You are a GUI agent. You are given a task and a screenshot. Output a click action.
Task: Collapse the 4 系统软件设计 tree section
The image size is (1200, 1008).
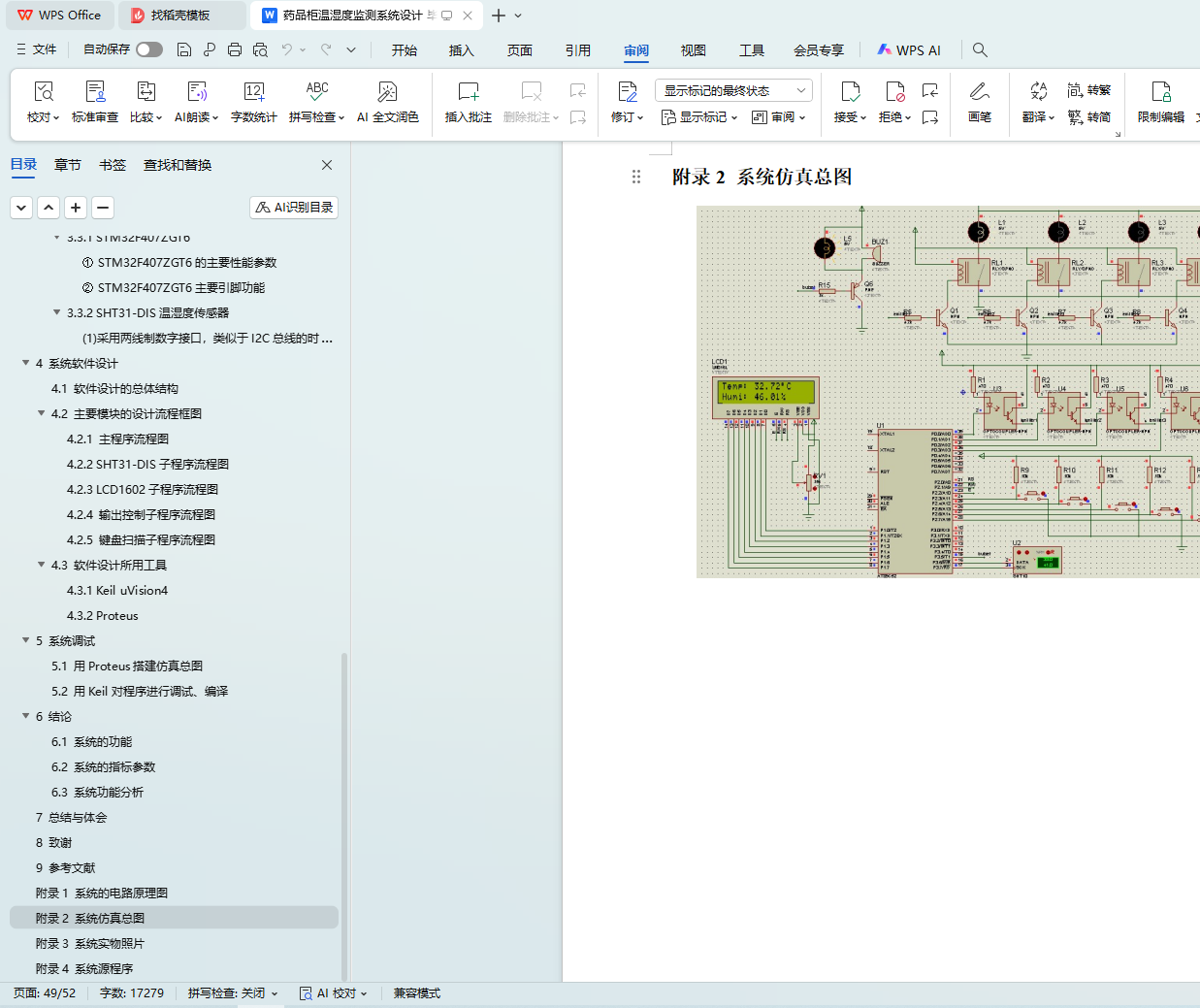[26, 363]
